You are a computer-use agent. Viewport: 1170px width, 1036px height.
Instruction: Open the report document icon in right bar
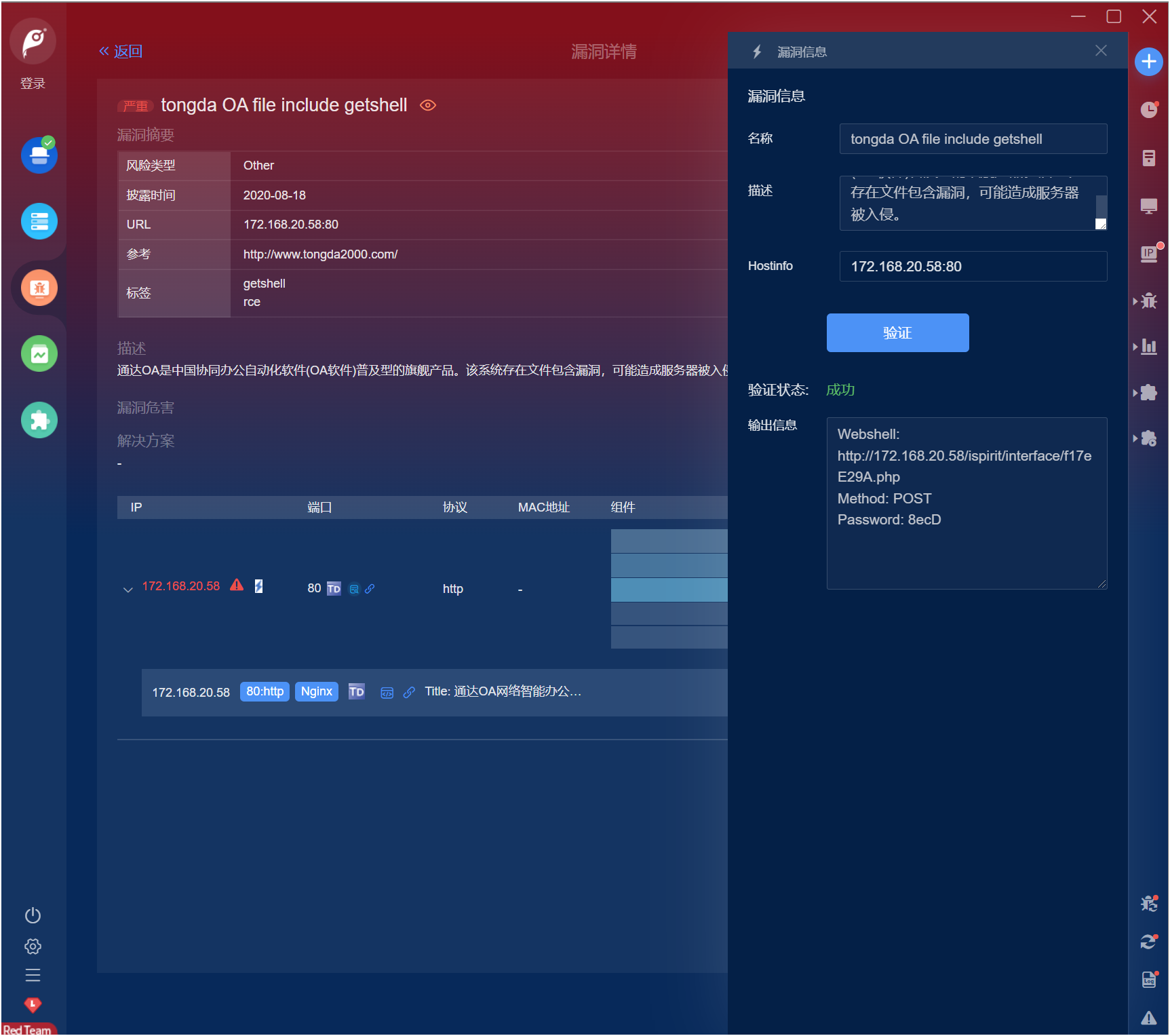[x=1149, y=158]
